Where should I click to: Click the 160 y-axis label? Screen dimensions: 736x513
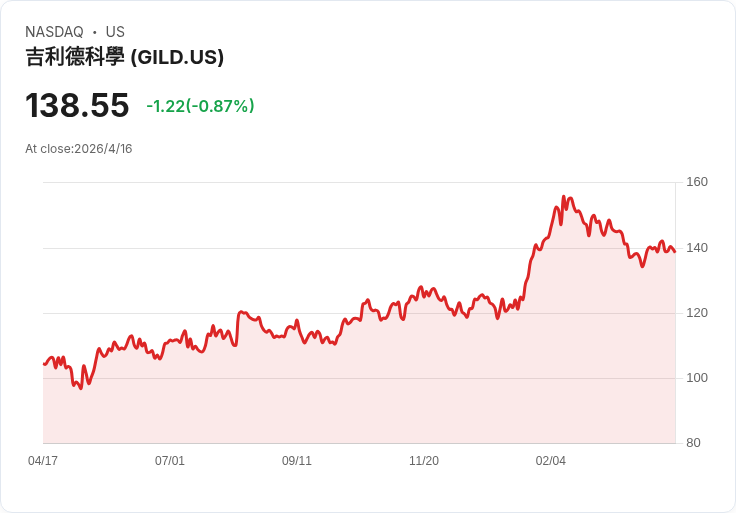point(696,182)
